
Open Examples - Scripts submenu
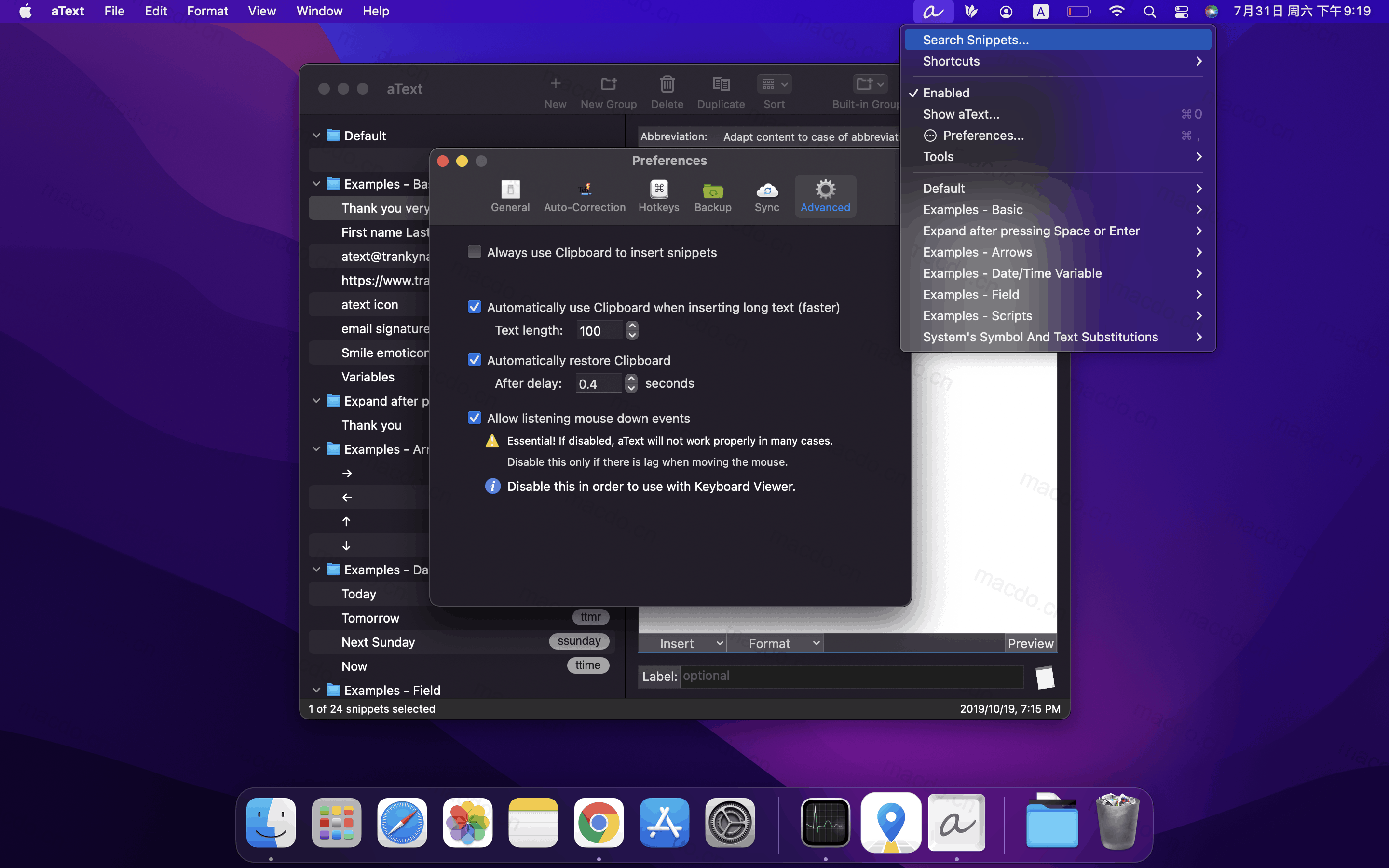1057,316
